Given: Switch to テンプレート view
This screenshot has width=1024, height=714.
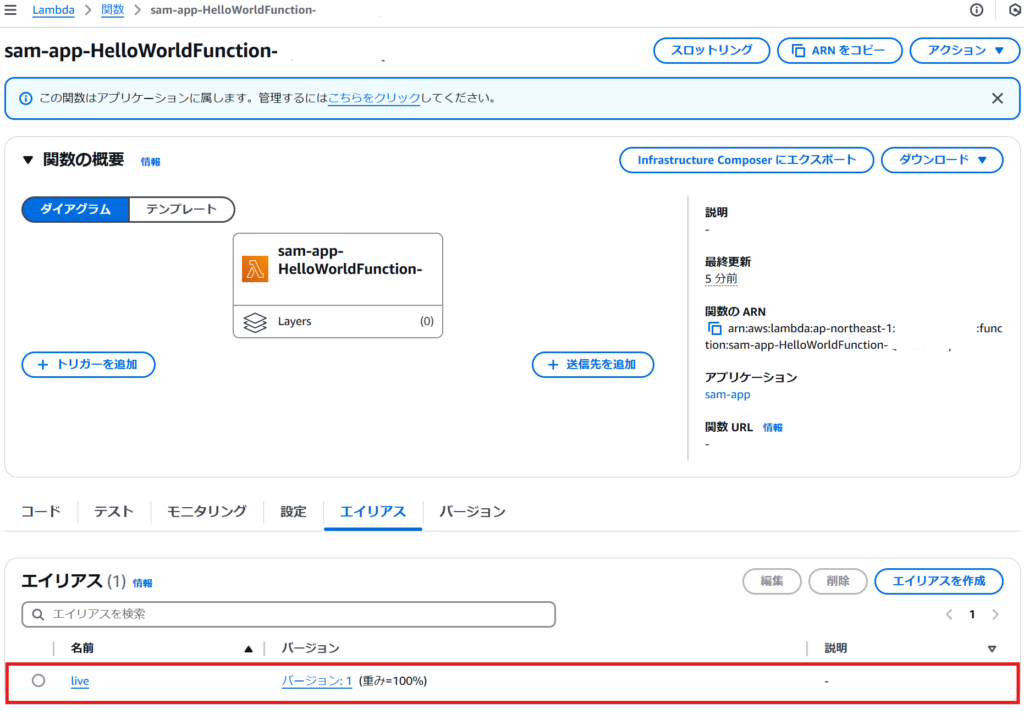Looking at the screenshot, I should (182, 209).
